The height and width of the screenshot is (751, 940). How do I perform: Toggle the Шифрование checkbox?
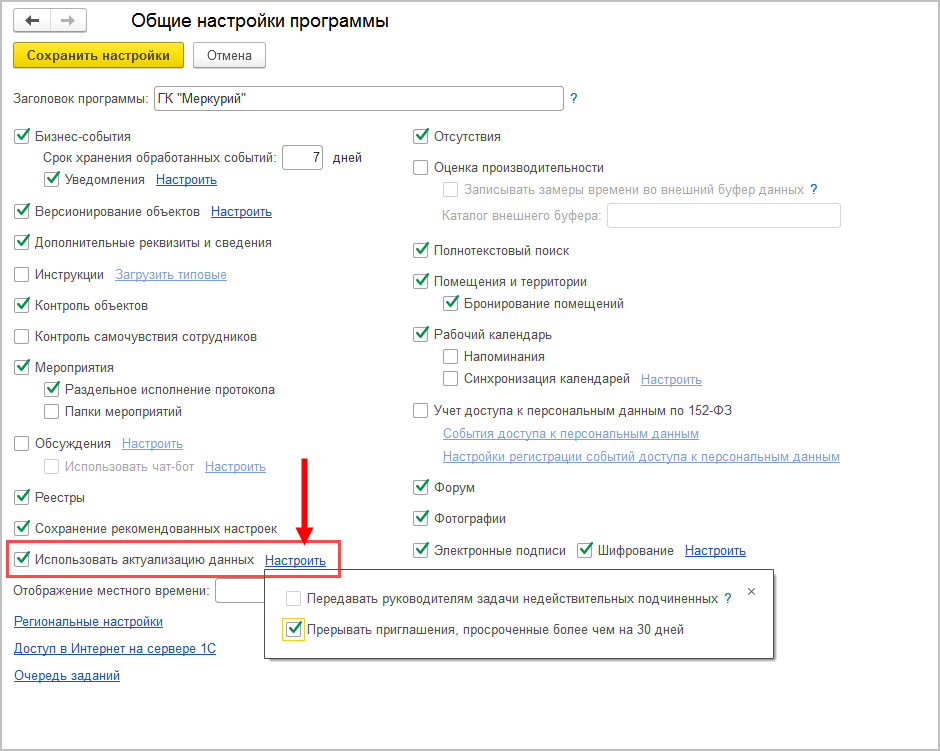point(585,550)
